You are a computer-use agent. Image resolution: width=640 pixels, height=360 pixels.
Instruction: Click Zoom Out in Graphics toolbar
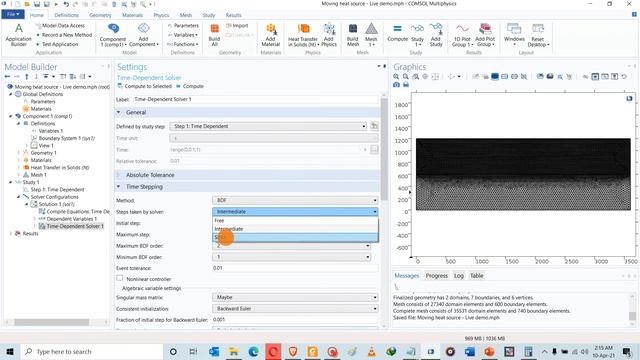(406, 76)
